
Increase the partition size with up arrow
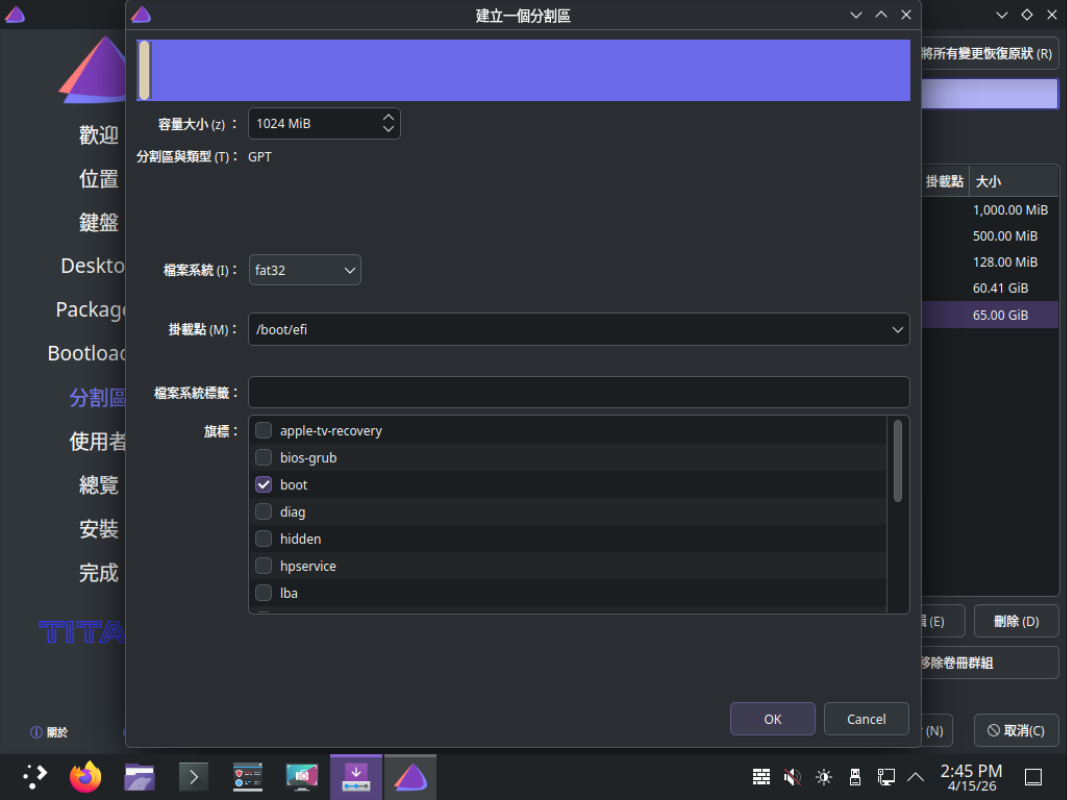pyautogui.click(x=389, y=117)
